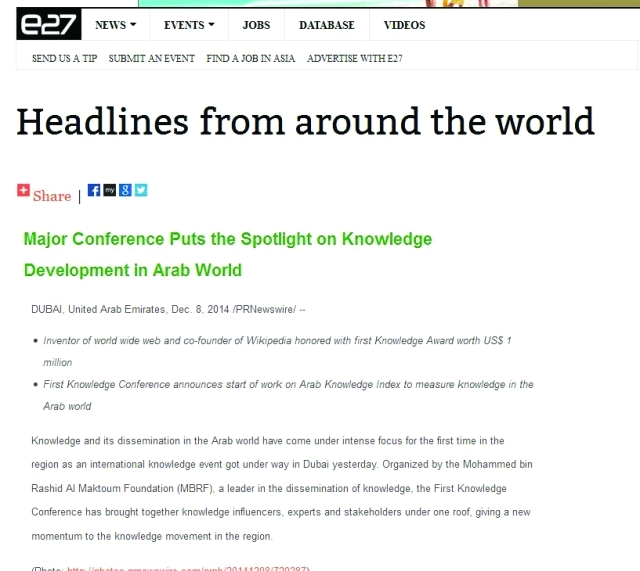The image size is (640, 571).
Task: Share via the black 'my' icon
Action: coord(109,190)
